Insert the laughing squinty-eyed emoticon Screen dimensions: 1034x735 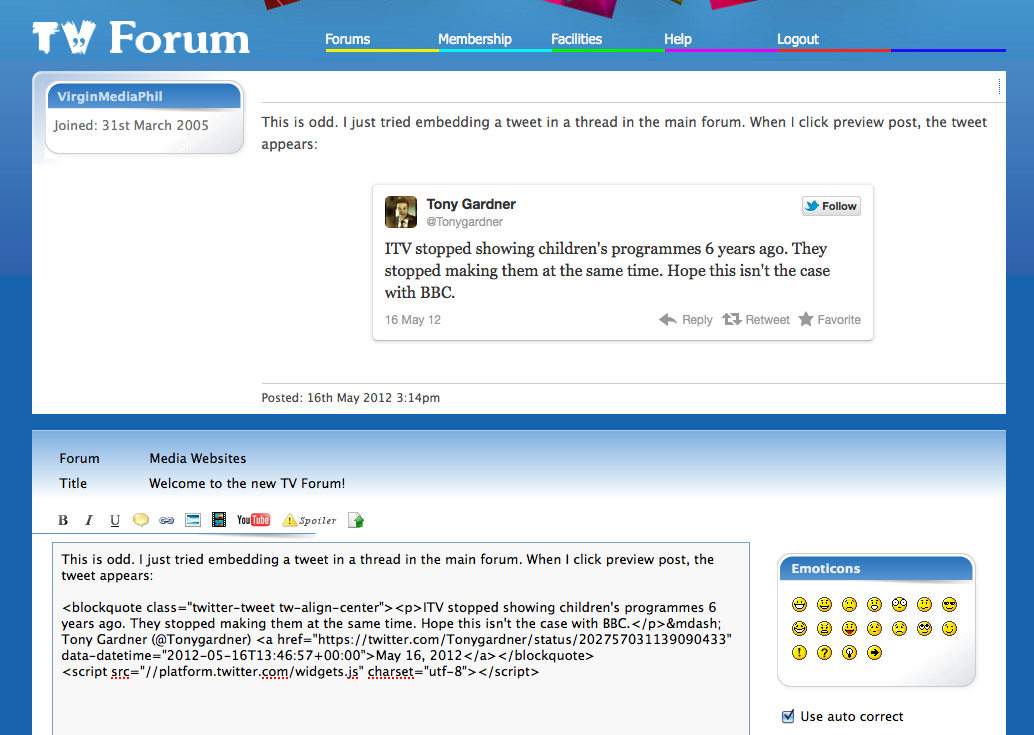click(x=799, y=628)
